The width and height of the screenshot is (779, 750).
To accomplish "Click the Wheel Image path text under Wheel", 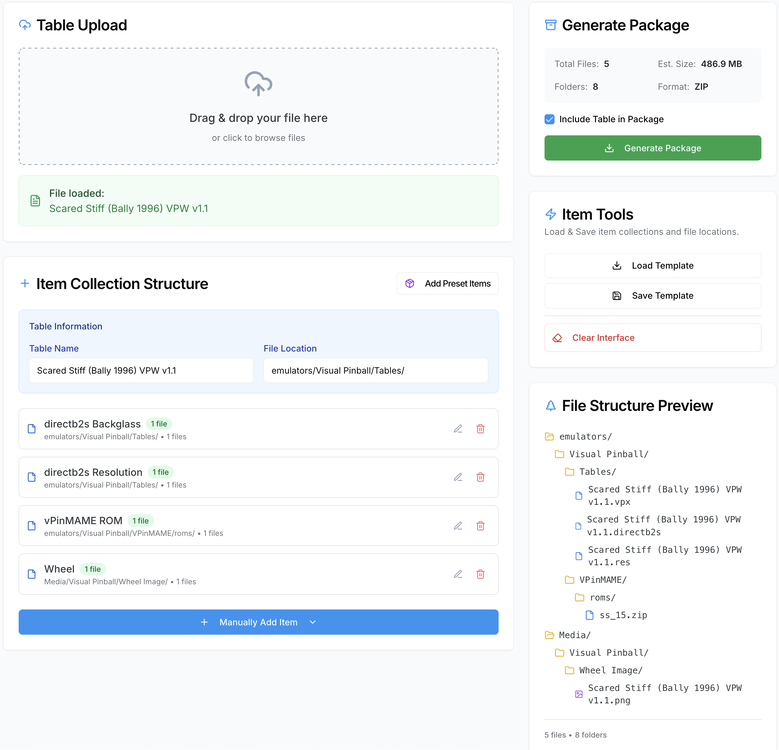I will pos(106,582).
